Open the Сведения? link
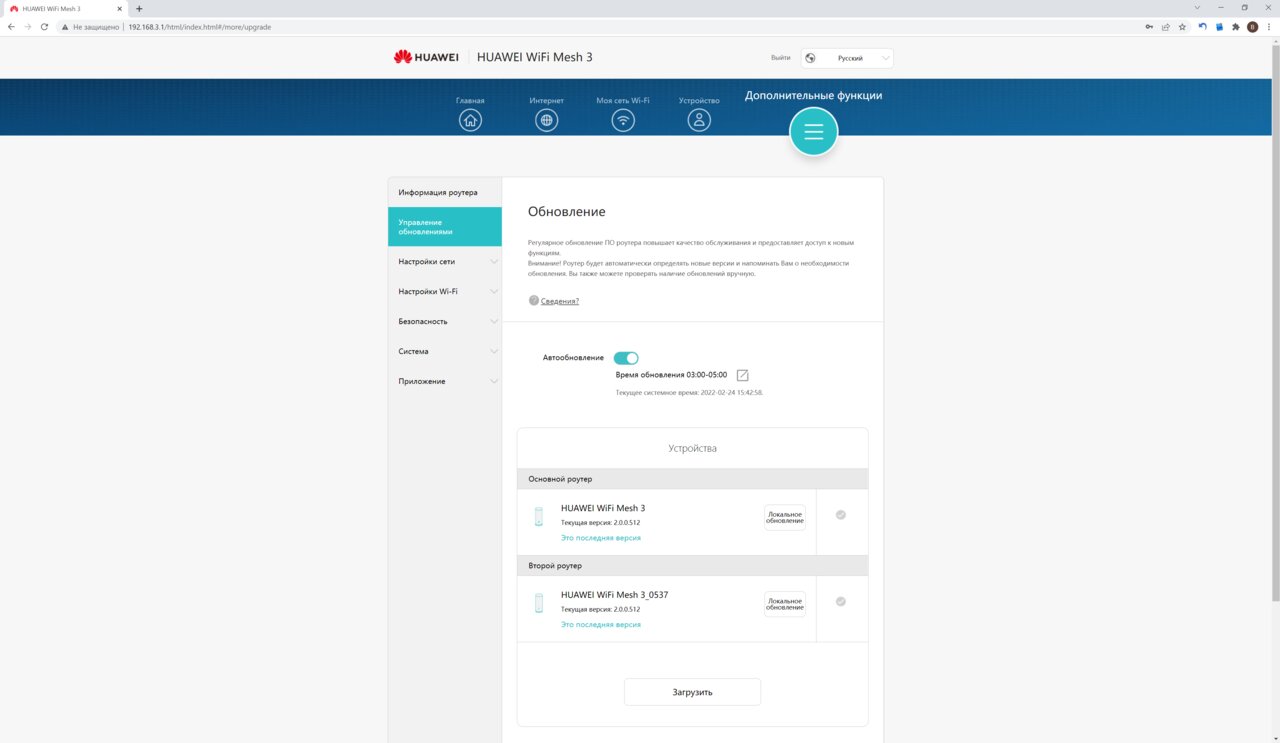1280x743 pixels. [560, 301]
